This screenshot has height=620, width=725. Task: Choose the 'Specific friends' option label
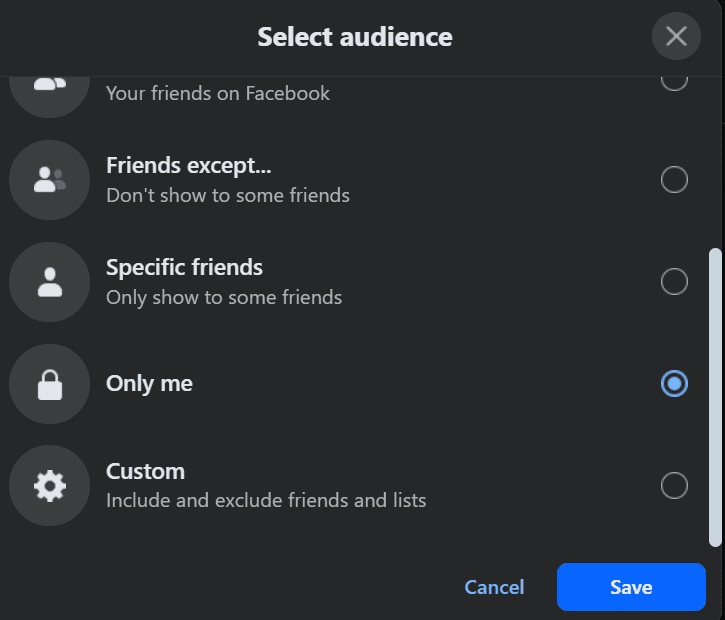point(184,268)
